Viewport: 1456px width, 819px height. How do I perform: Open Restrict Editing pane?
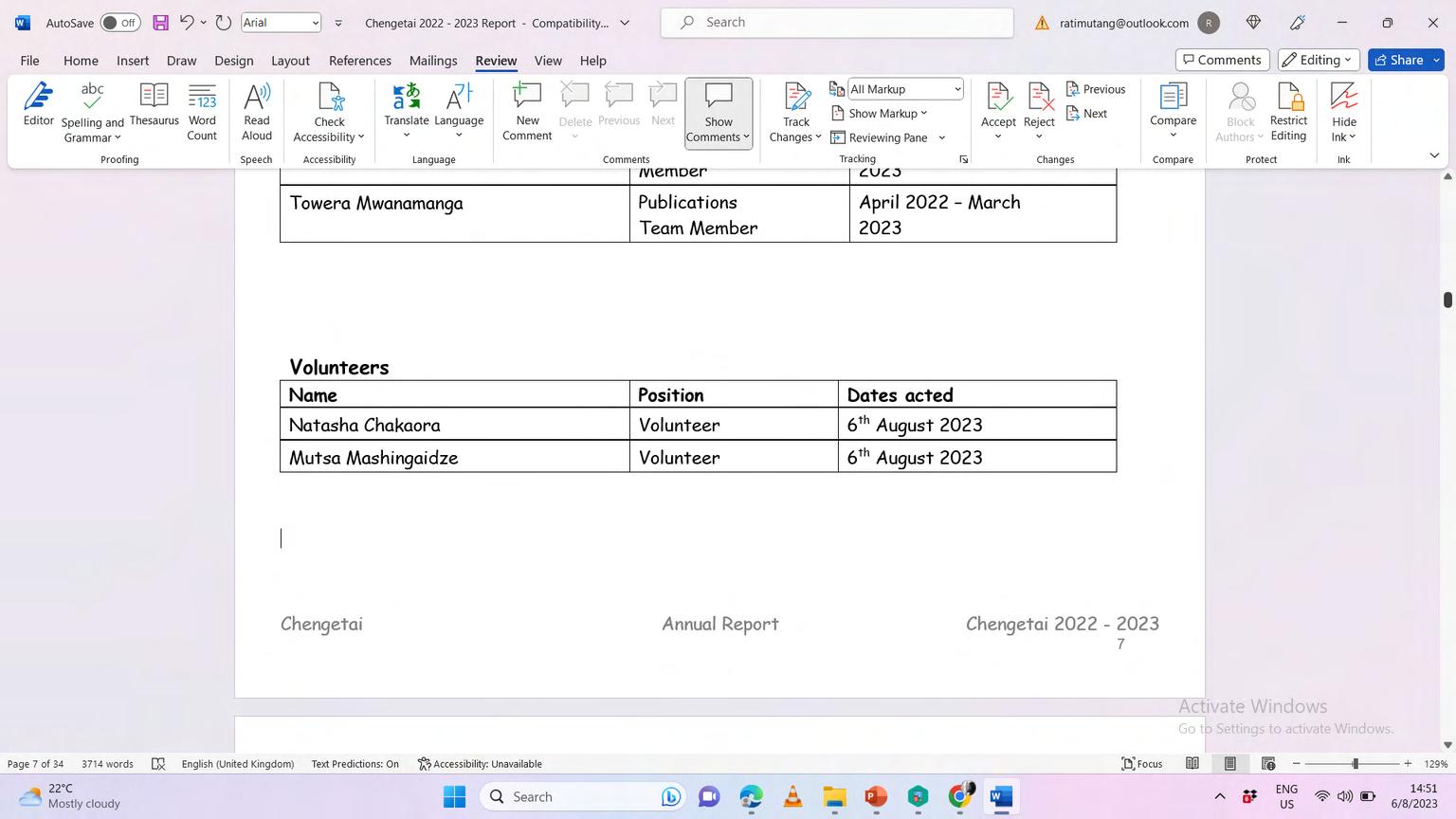click(x=1288, y=112)
